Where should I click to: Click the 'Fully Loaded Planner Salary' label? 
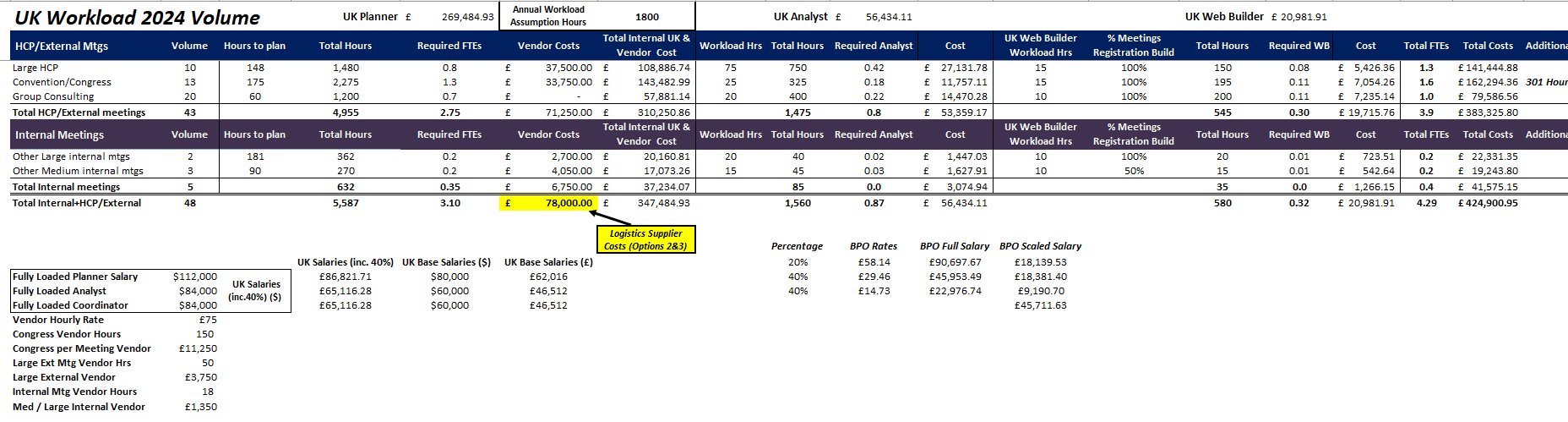coord(75,277)
